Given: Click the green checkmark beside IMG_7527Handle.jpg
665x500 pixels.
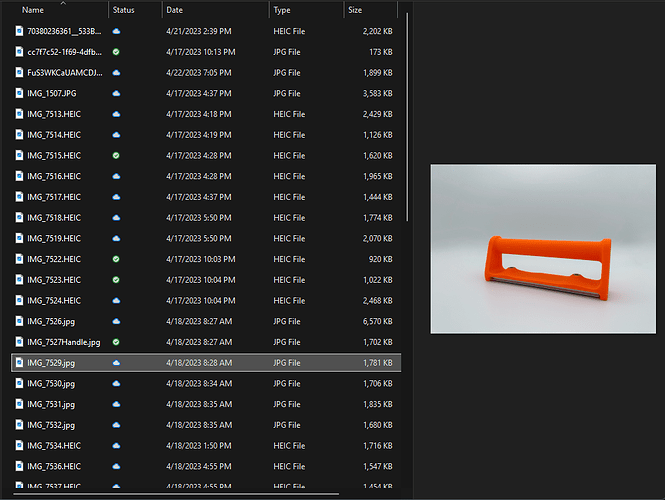Looking at the screenshot, I should (x=116, y=342).
